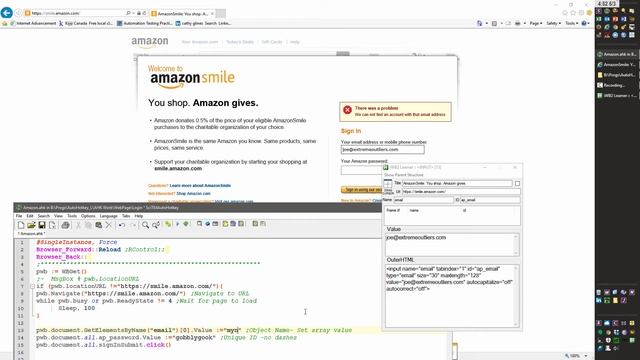The width and height of the screenshot is (640, 360).
Task: Click the Cut scissors icon in SciTE
Action: pyautogui.click(x=78, y=225)
